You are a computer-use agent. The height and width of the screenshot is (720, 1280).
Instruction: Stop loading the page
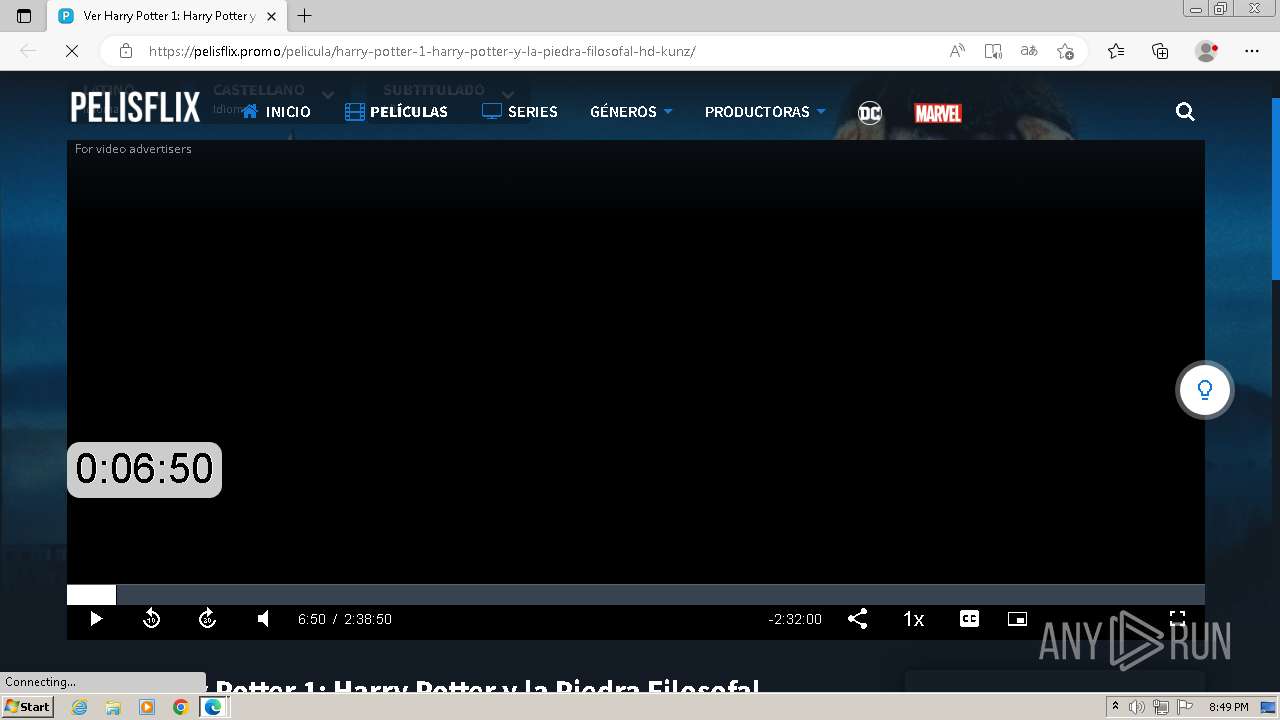(x=71, y=51)
